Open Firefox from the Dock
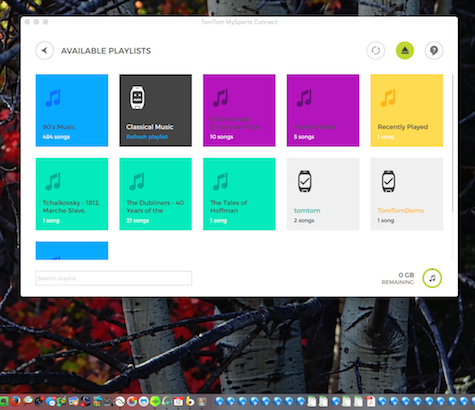 click(x=15, y=401)
